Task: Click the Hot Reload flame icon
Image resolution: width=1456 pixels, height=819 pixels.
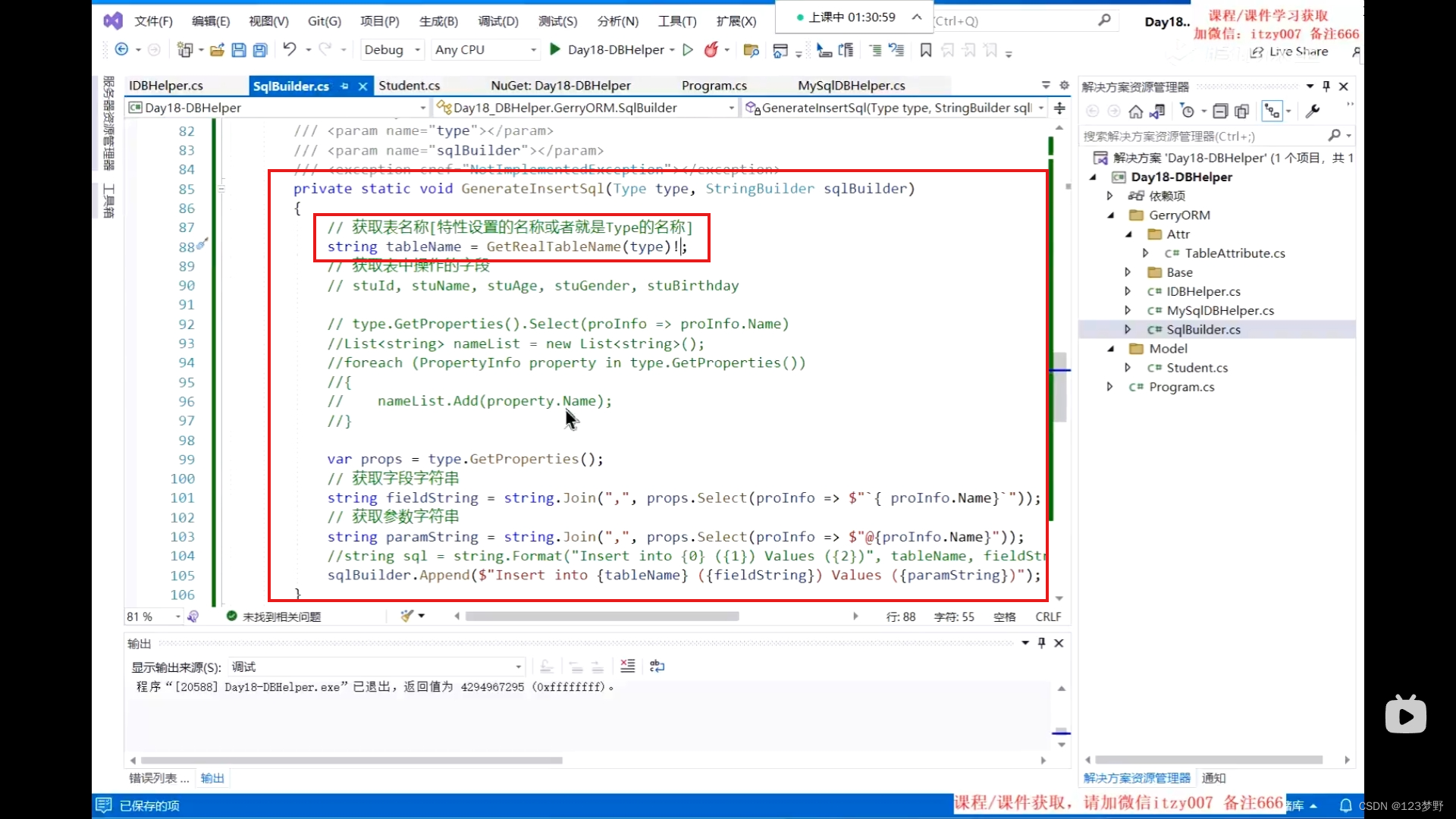Action: [711, 50]
